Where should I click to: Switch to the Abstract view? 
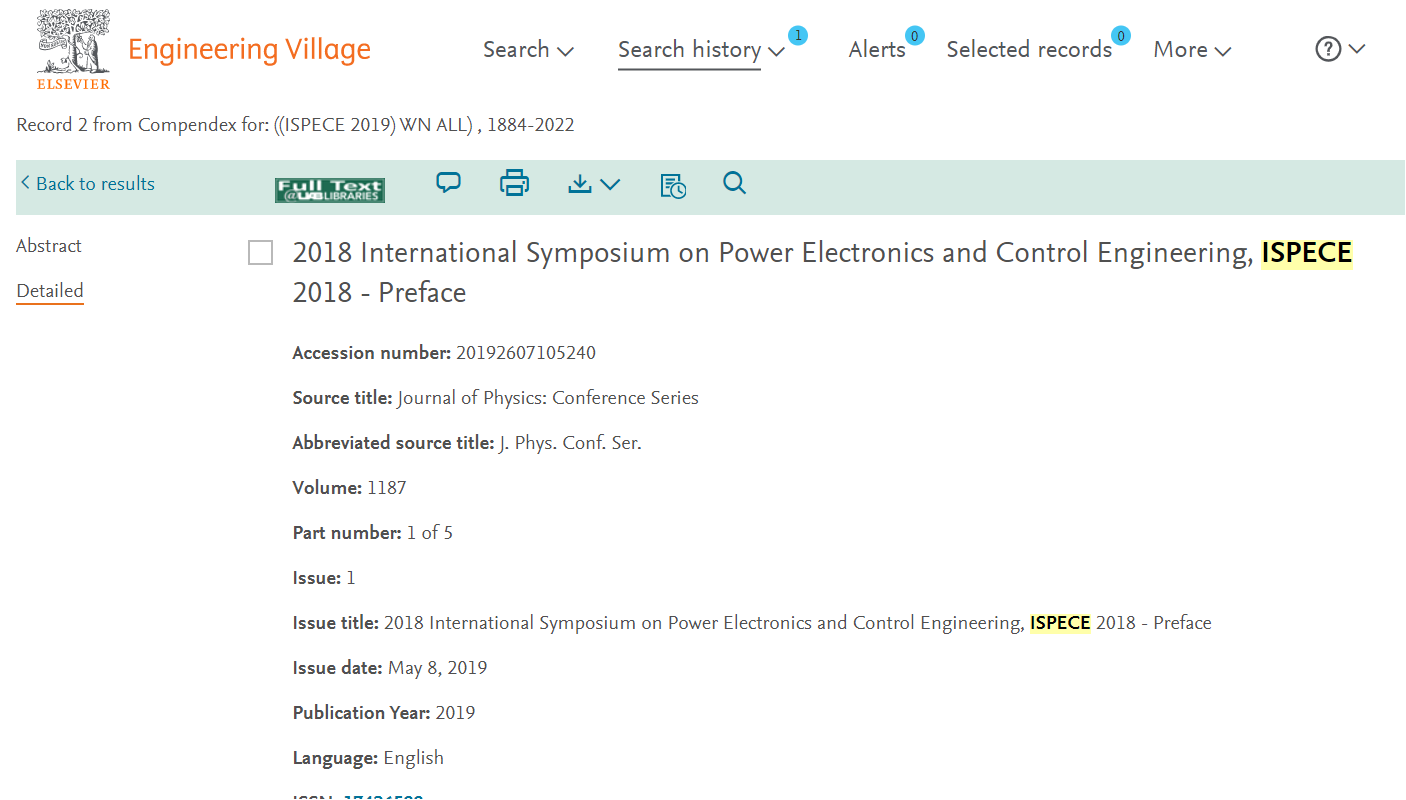pyautogui.click(x=49, y=246)
